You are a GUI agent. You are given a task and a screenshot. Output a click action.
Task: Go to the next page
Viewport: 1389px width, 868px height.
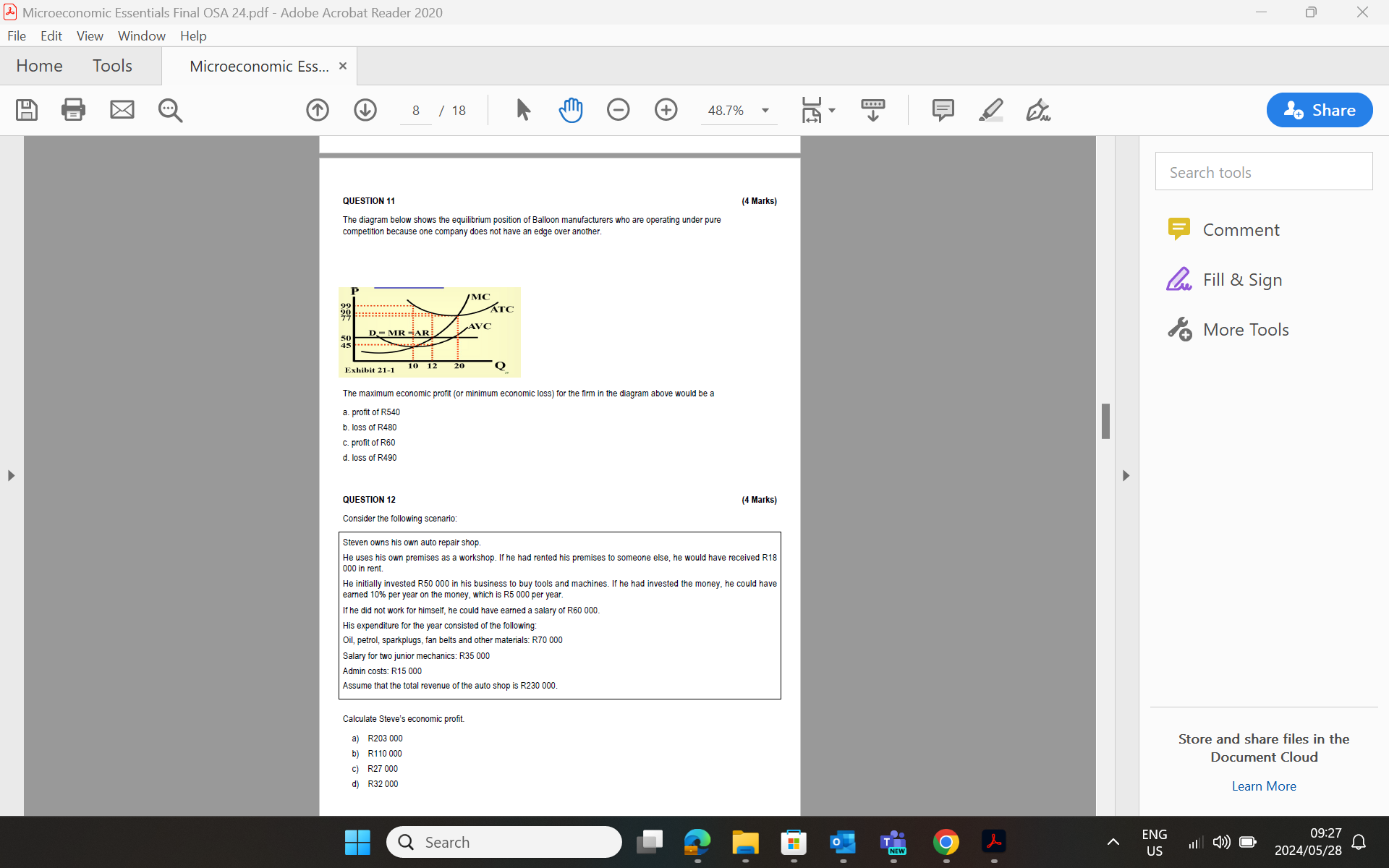(x=365, y=110)
